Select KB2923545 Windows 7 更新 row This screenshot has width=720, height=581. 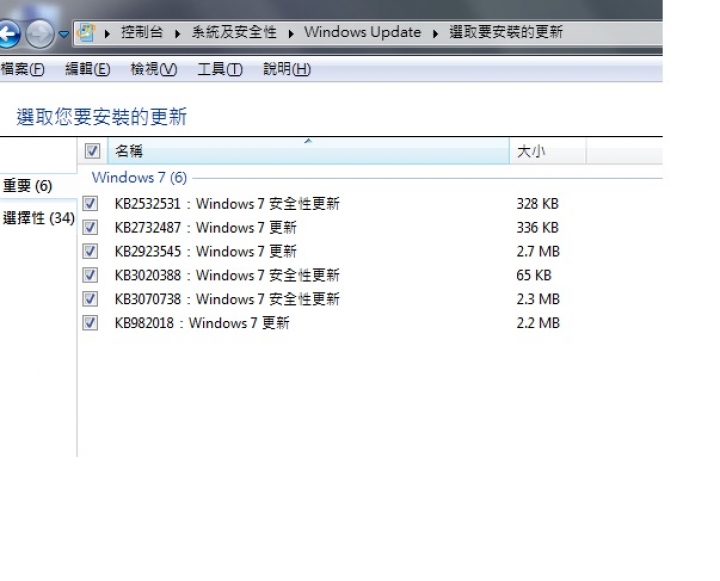(x=206, y=251)
